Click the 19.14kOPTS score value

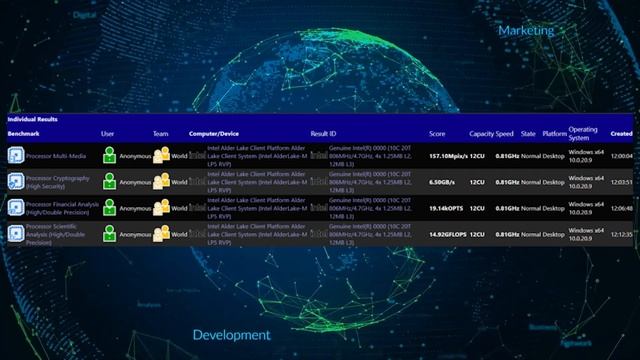point(446,208)
